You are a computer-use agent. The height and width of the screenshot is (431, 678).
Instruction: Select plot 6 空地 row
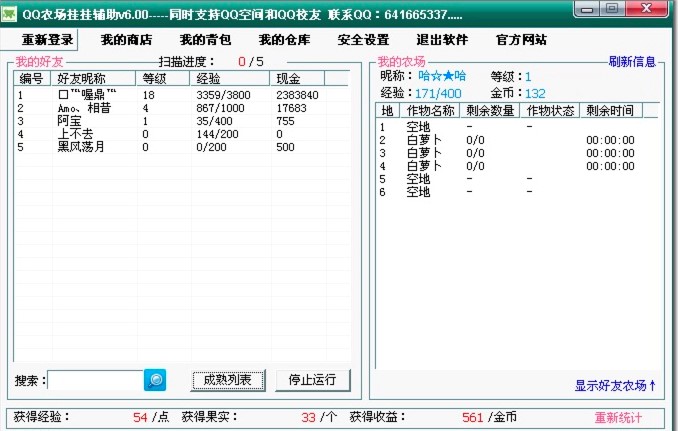[x=517, y=192]
